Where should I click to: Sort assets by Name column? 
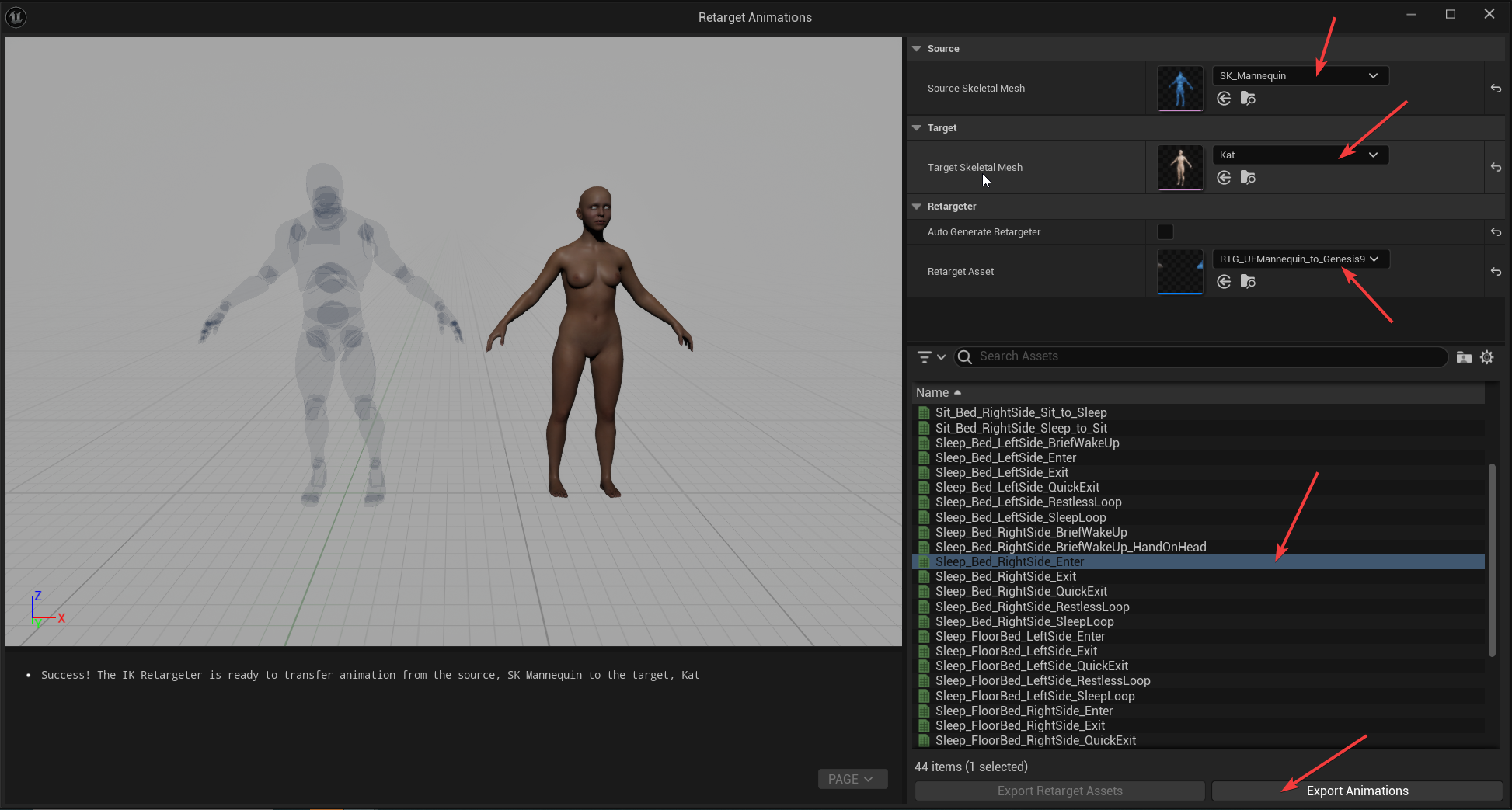point(1198,393)
